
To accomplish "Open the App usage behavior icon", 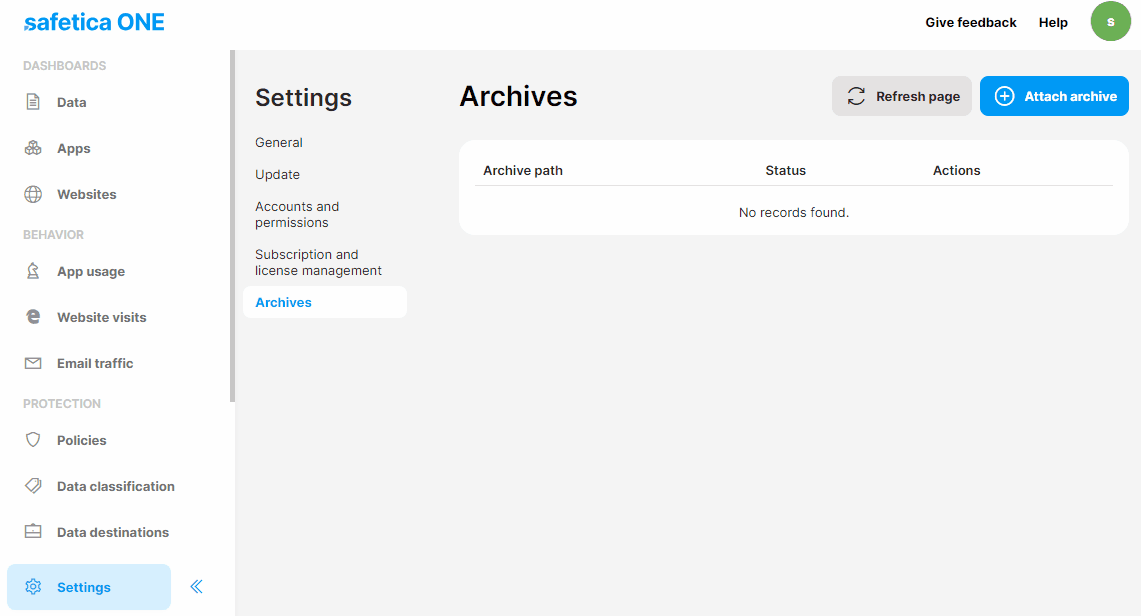I will 31,270.
